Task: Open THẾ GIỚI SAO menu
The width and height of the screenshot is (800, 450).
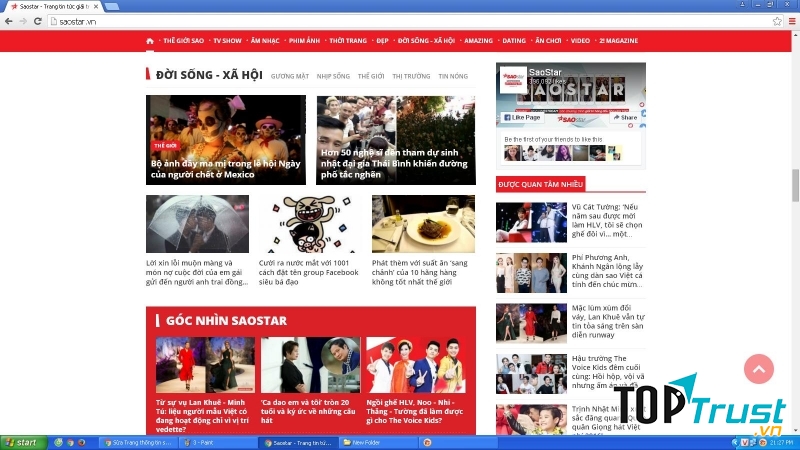Action: pos(183,41)
